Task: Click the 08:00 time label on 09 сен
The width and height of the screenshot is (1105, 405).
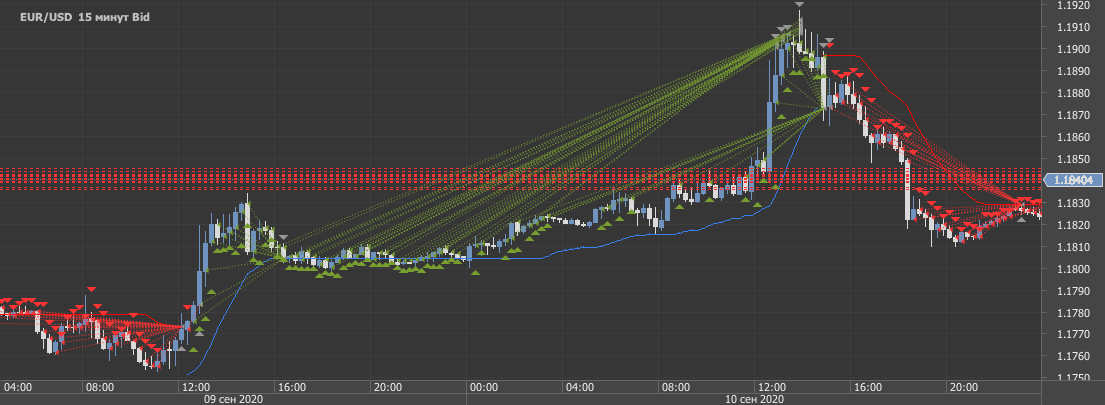Action: tap(99, 387)
